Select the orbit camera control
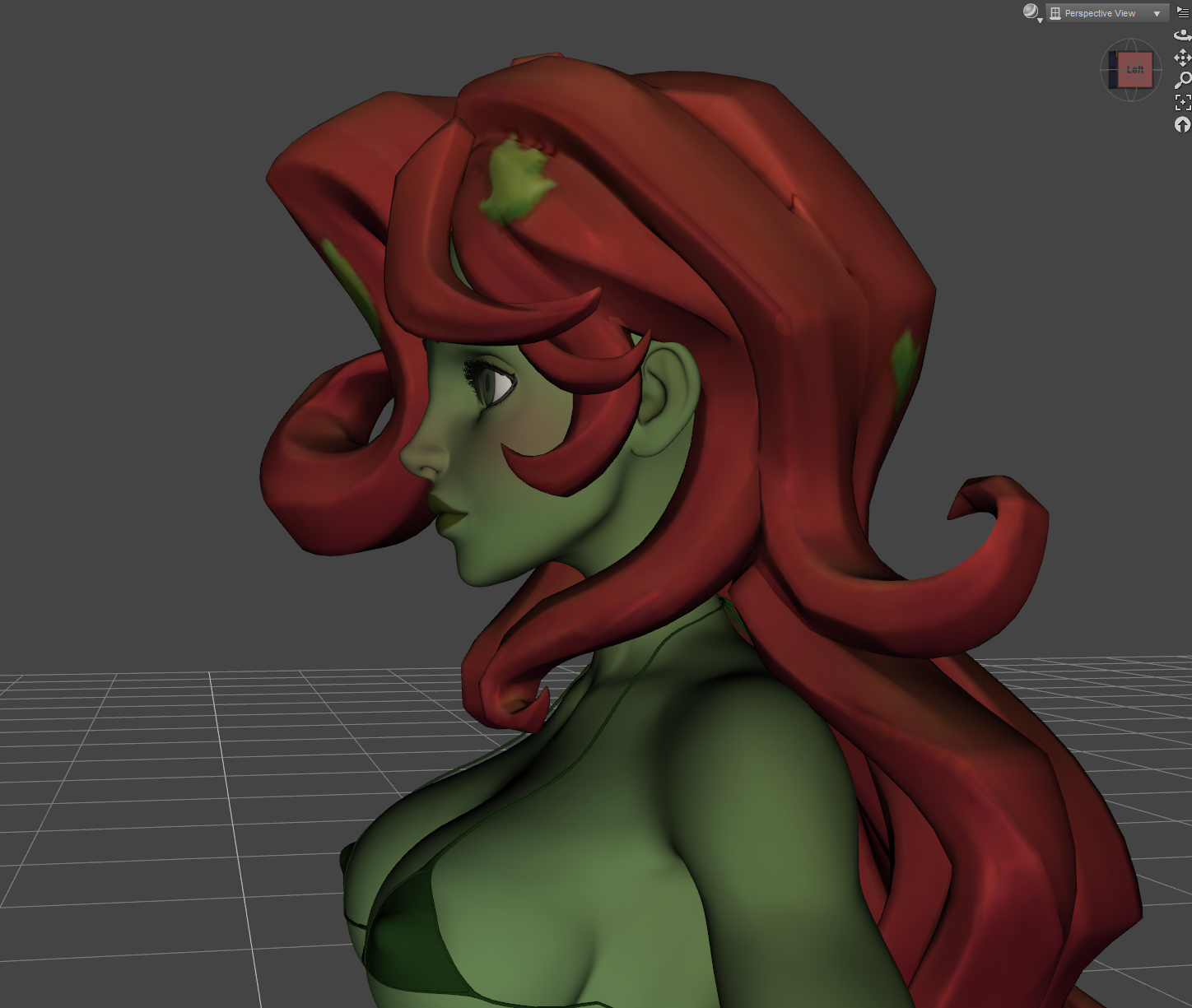Viewport: 1192px width, 1008px height. click(x=1183, y=35)
